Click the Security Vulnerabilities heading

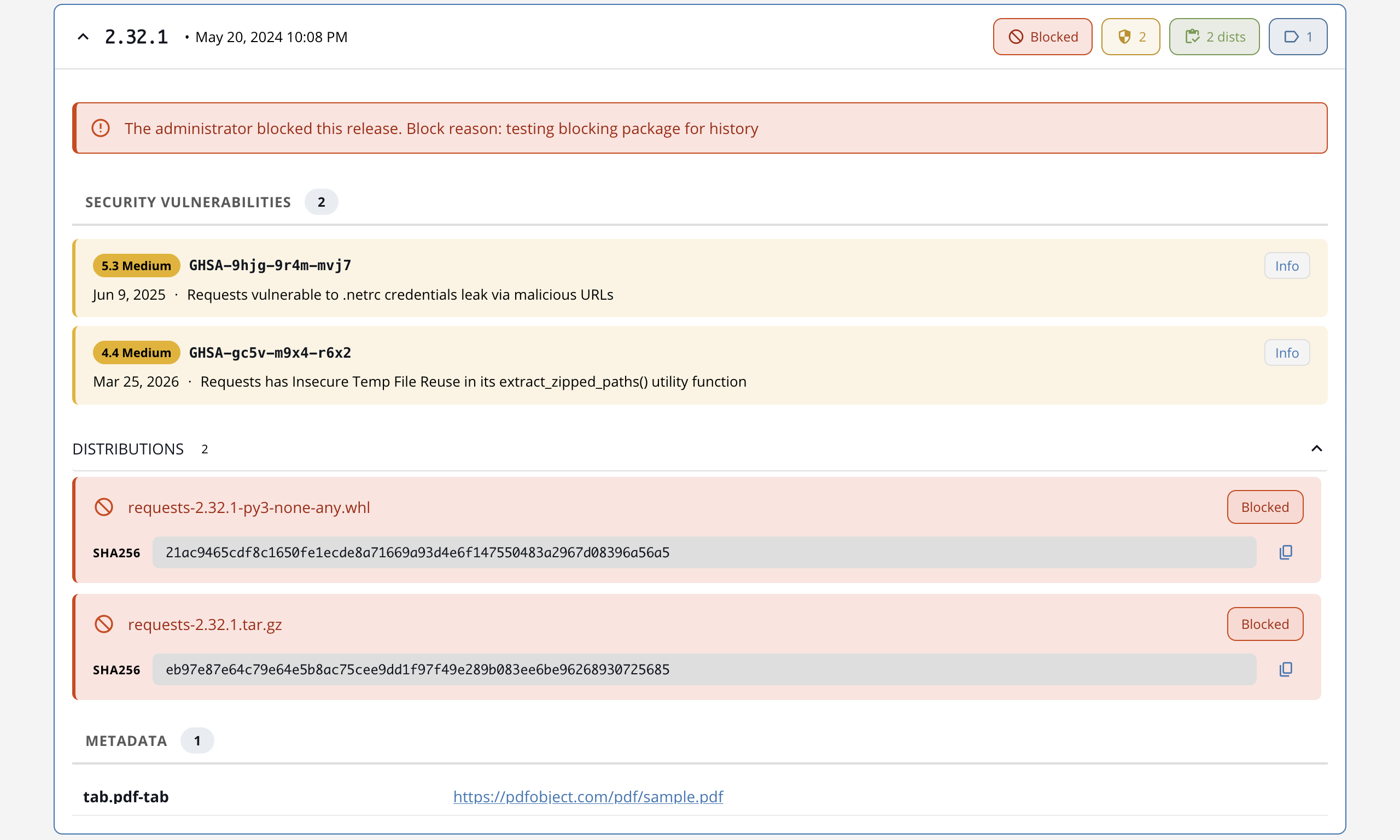(188, 202)
